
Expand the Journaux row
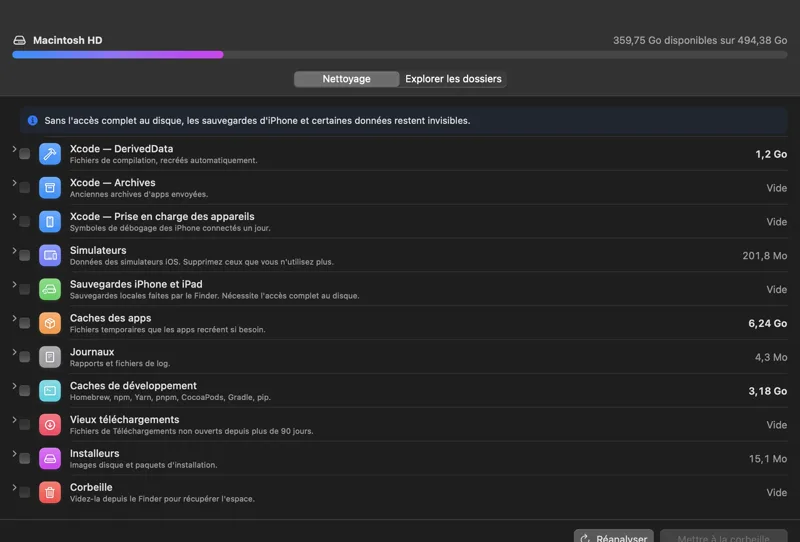pyautogui.click(x=14, y=352)
